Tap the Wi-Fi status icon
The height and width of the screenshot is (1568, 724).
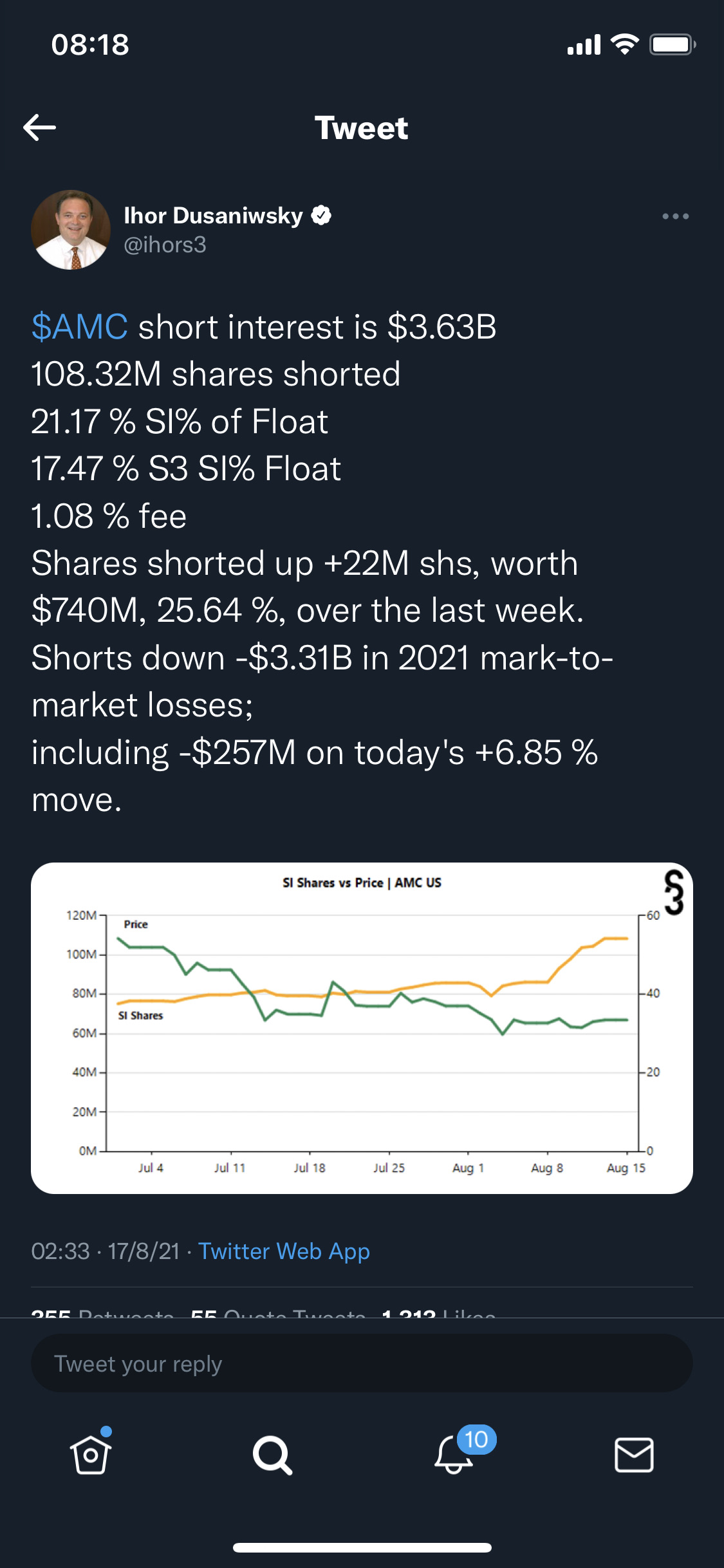point(624,44)
